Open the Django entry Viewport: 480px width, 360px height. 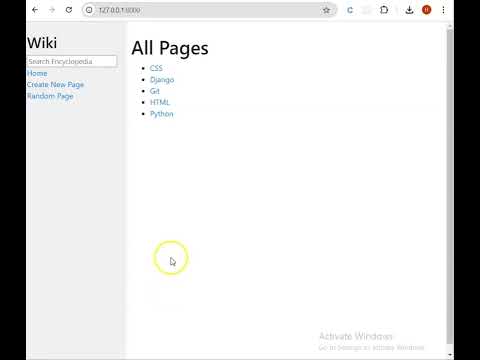point(162,80)
